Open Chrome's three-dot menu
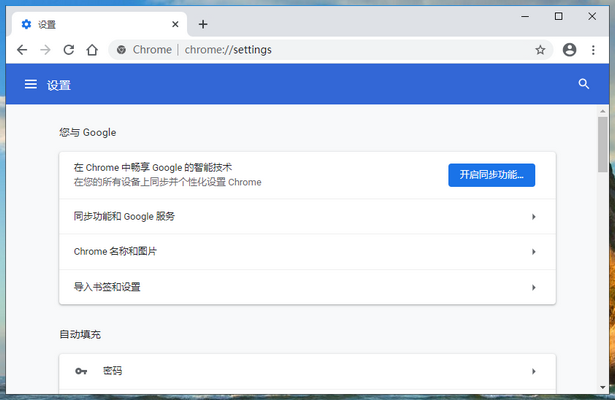Screen dimensions: 615x400 593,50
